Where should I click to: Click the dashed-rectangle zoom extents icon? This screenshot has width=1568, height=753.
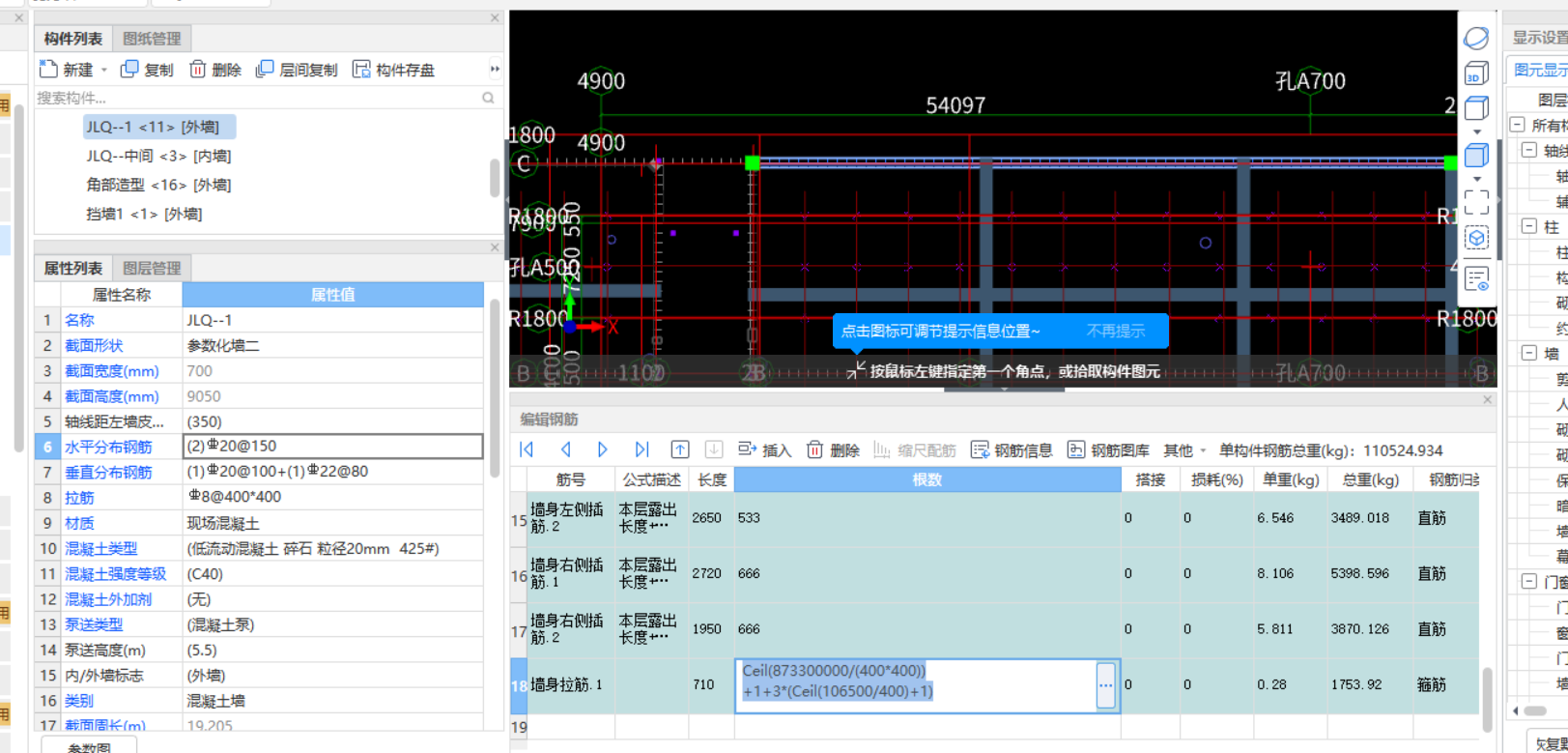tap(1476, 201)
